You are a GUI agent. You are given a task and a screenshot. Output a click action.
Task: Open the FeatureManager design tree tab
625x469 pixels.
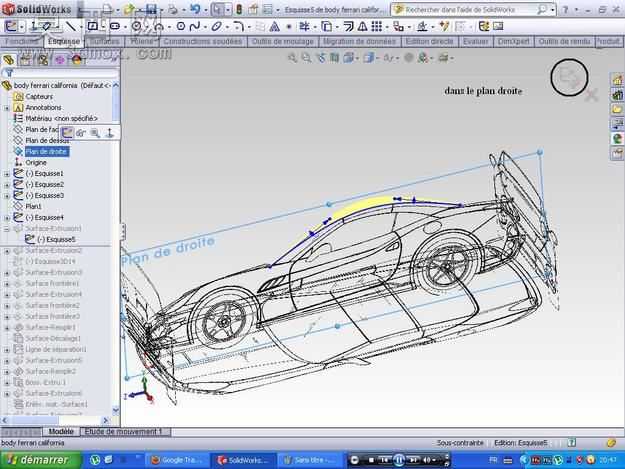[x=8, y=60]
